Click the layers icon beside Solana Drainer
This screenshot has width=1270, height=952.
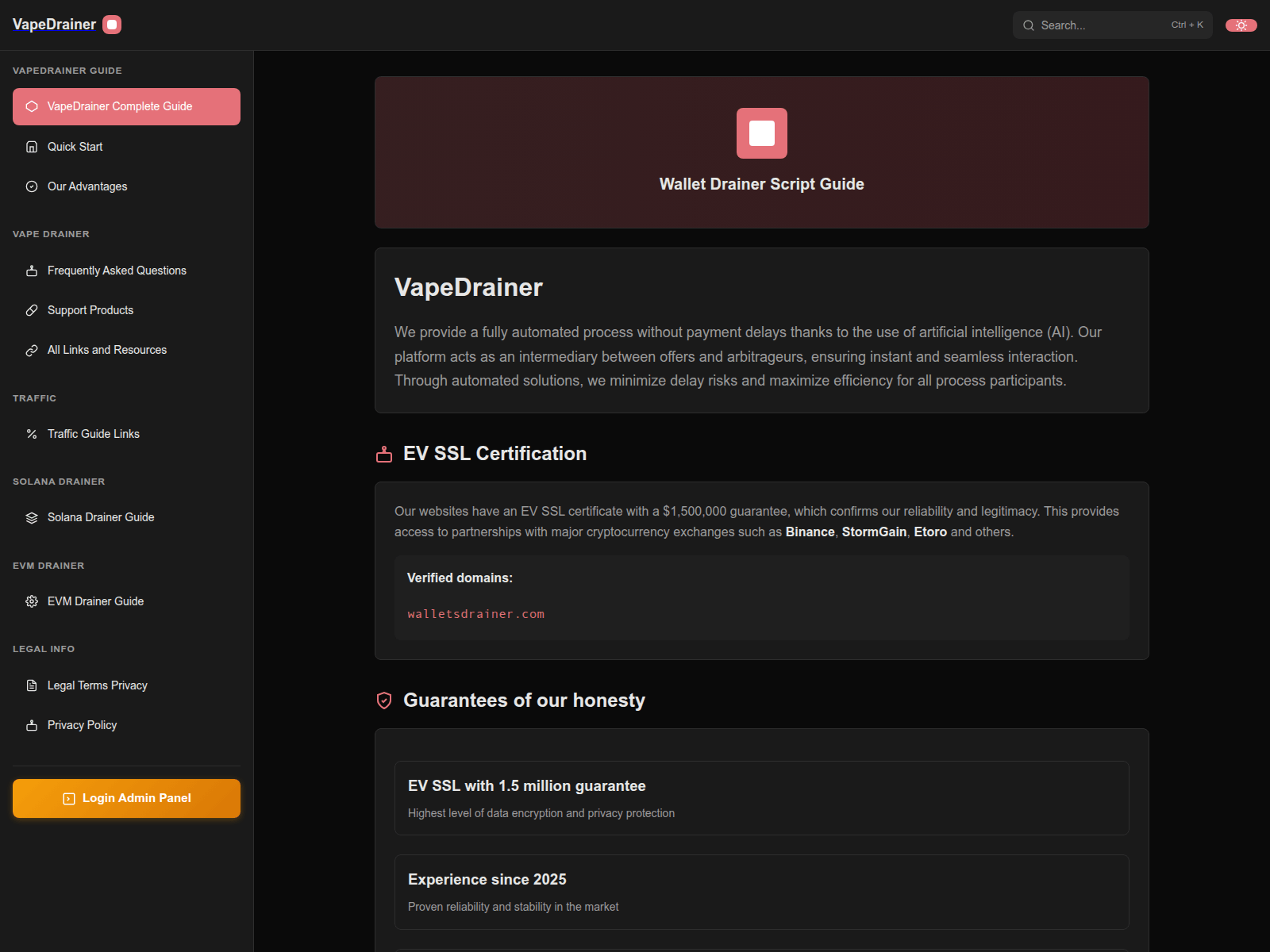point(32,517)
